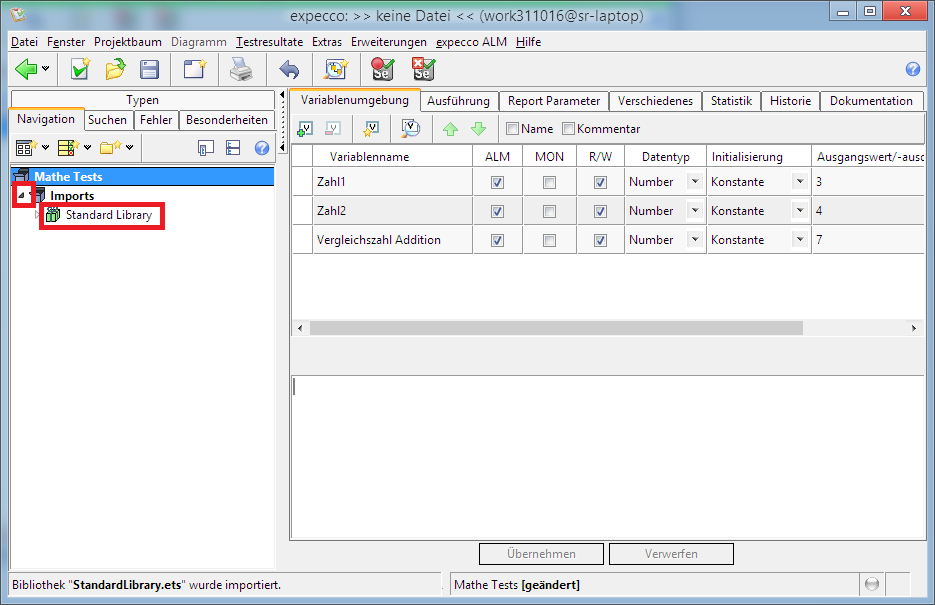Image resolution: width=935 pixels, height=605 pixels.
Task: Select Standard Library in the tree
Action: click(x=108, y=215)
